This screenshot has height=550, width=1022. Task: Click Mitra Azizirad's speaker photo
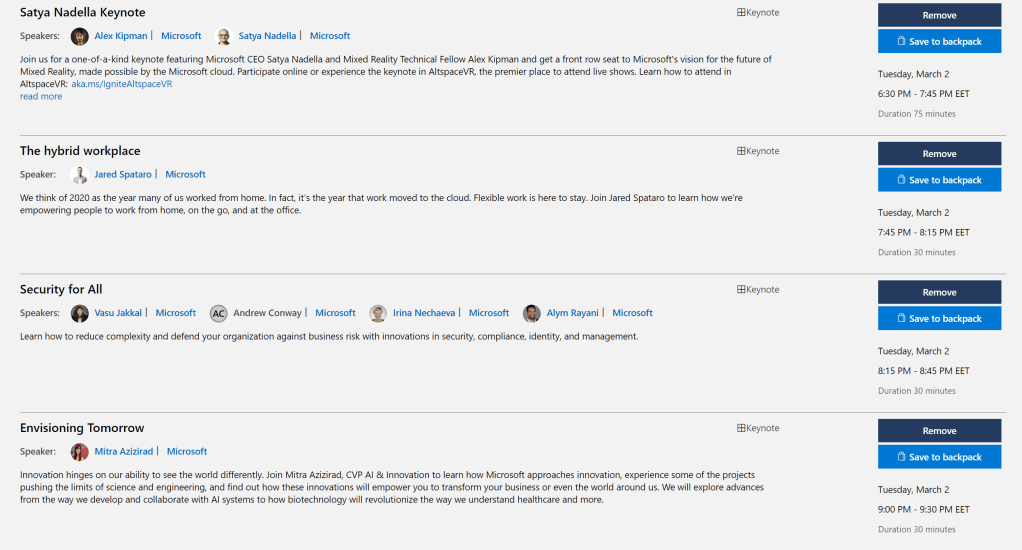[x=79, y=452]
